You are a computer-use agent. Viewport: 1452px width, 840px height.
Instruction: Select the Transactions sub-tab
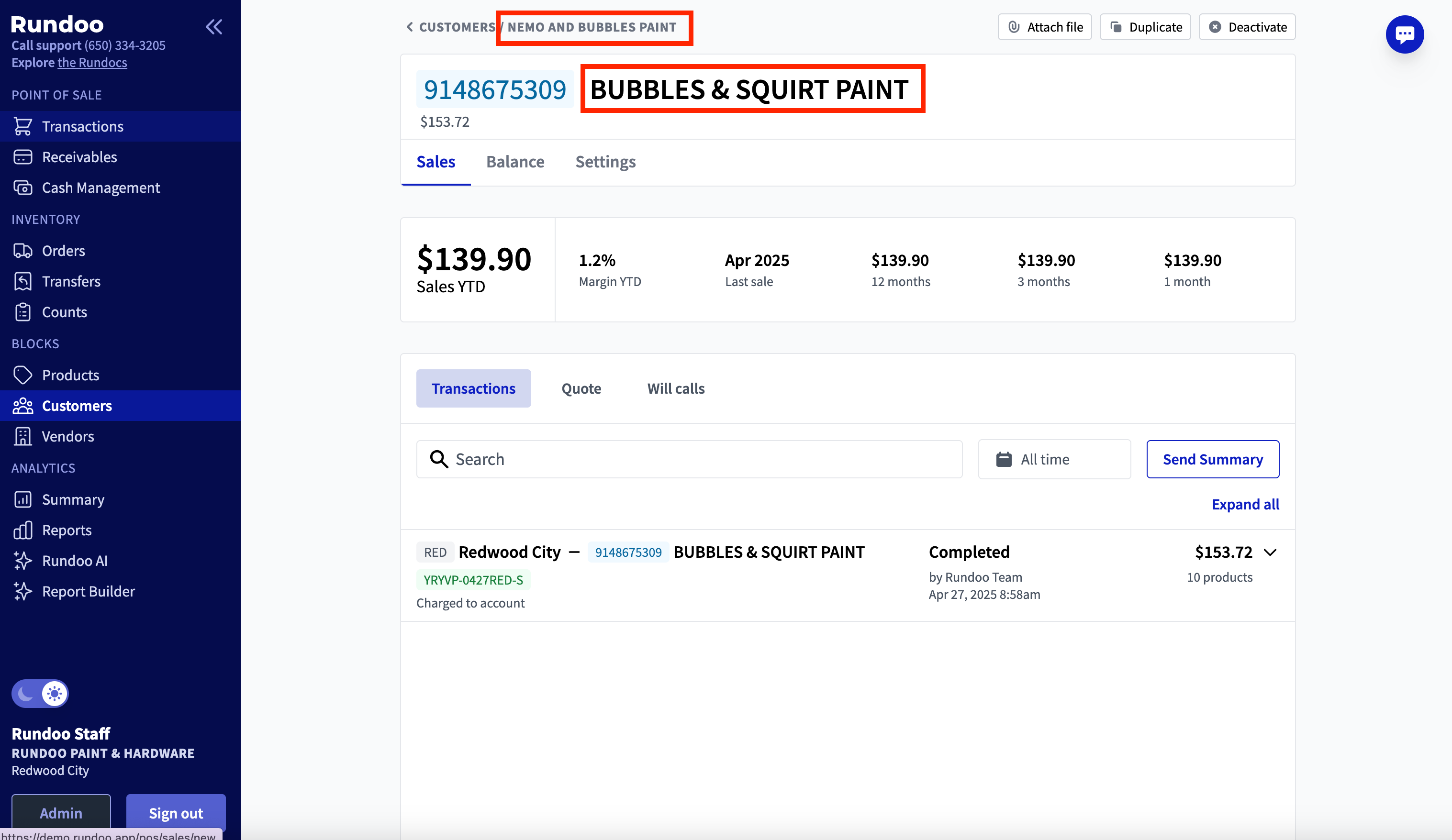click(473, 388)
